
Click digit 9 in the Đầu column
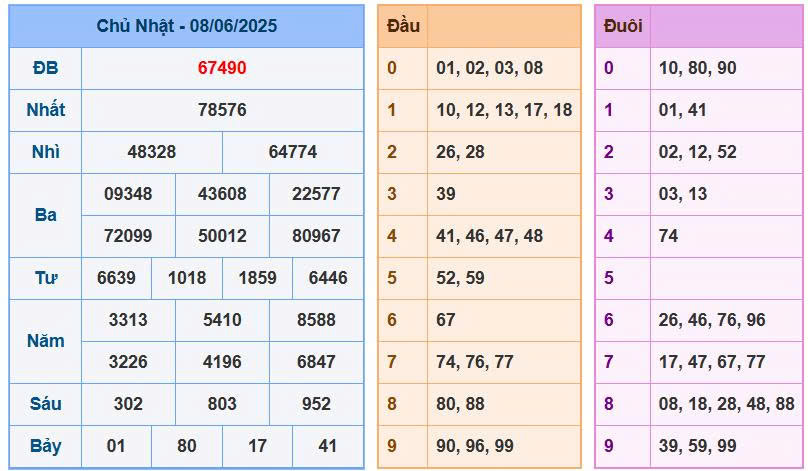392,446
